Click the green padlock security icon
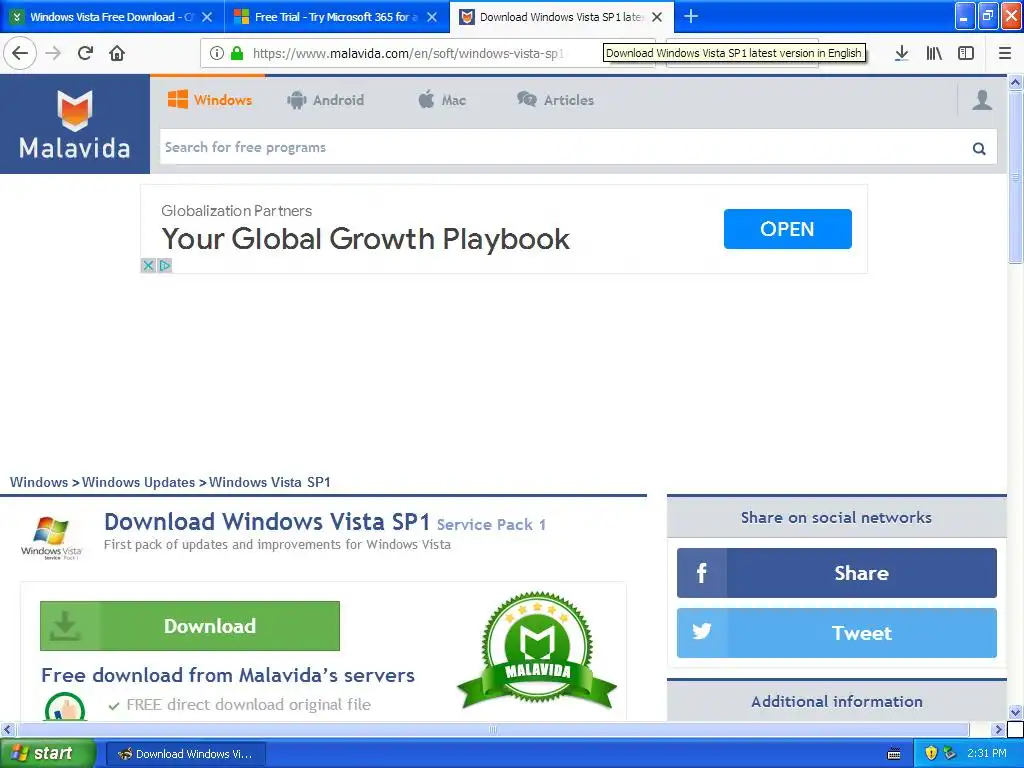1024x768 pixels. click(237, 54)
